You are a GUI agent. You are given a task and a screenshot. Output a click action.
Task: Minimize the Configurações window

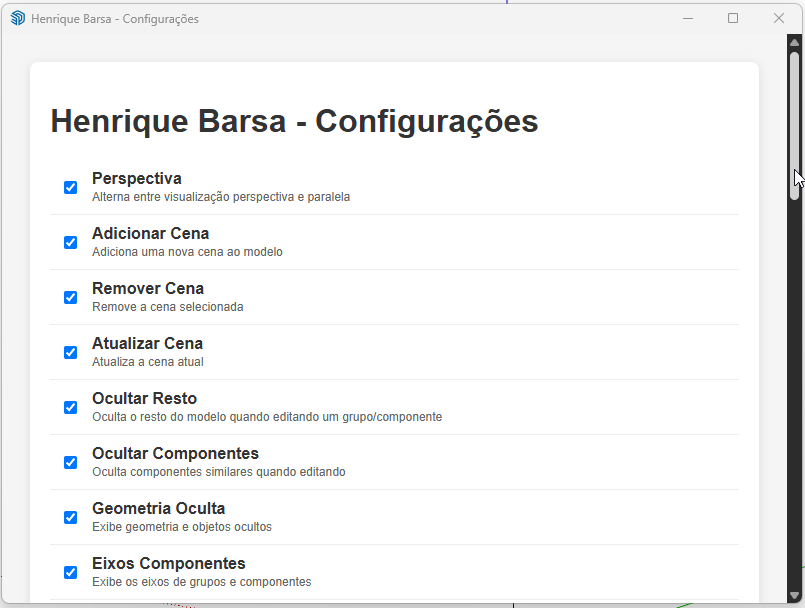pos(688,18)
